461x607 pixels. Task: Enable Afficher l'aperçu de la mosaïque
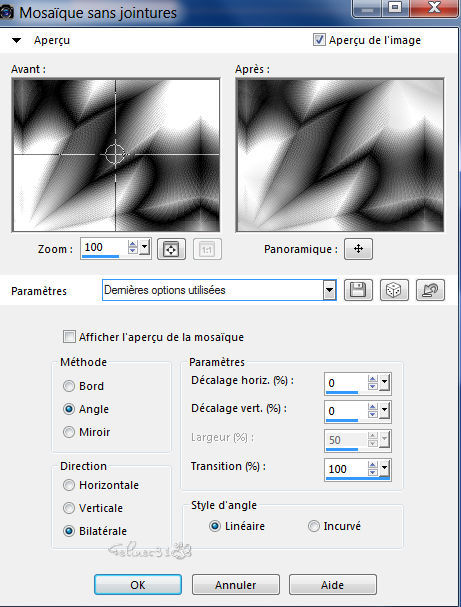click(69, 337)
